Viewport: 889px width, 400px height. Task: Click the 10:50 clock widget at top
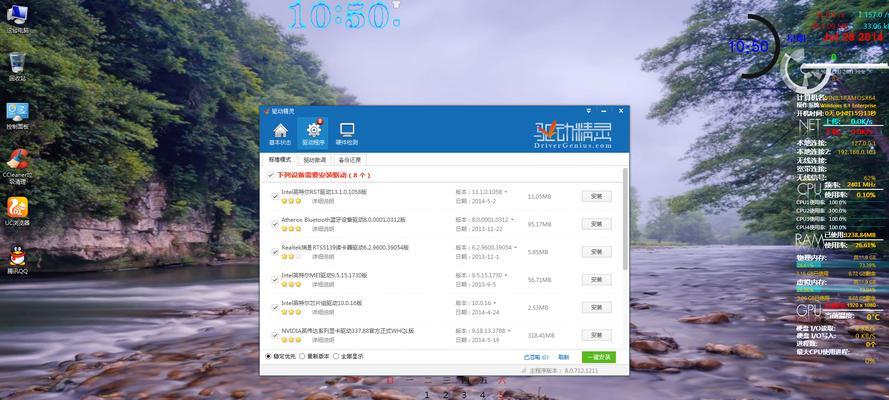(346, 16)
